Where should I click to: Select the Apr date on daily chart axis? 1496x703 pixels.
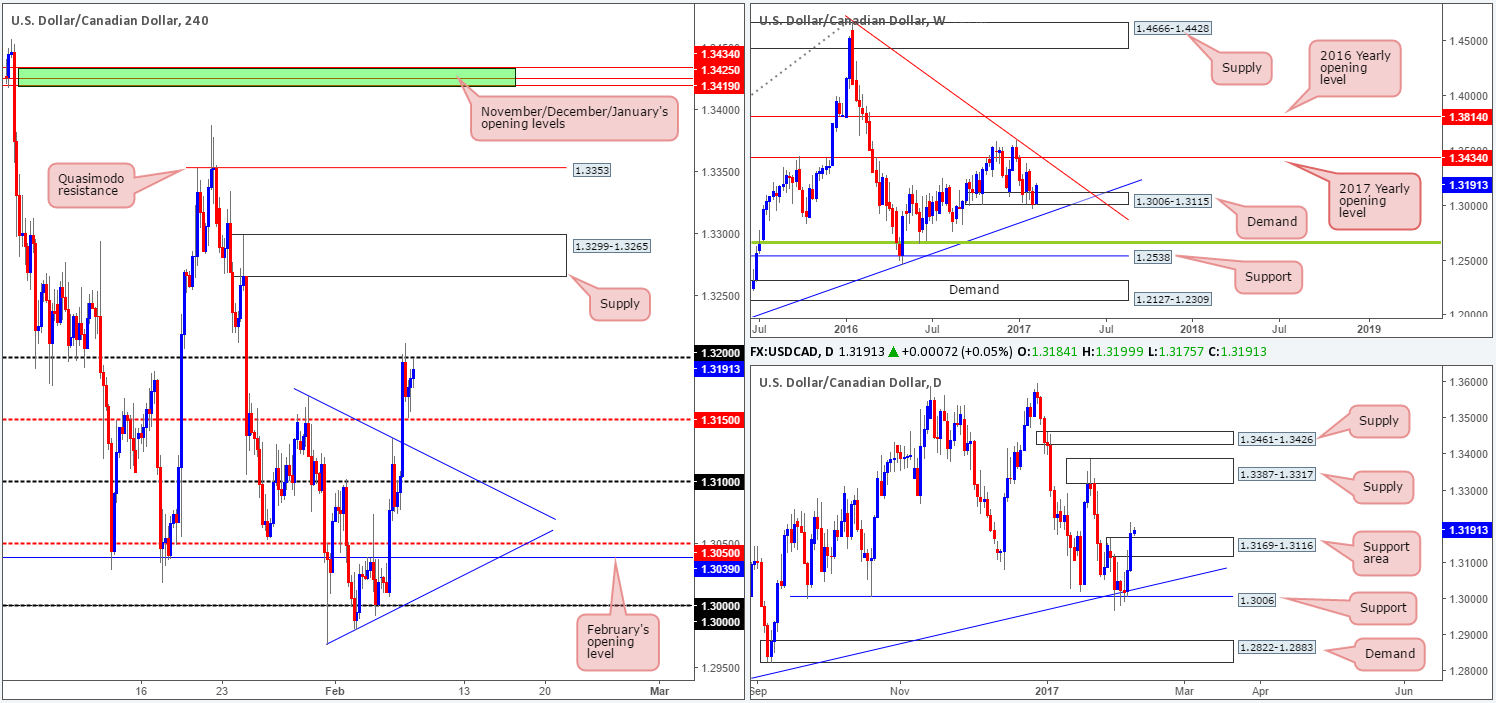(x=1260, y=691)
